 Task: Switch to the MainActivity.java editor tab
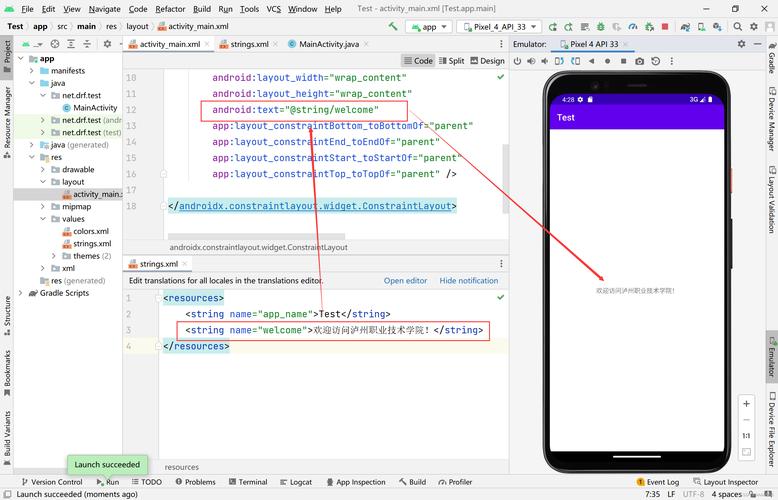(323, 44)
